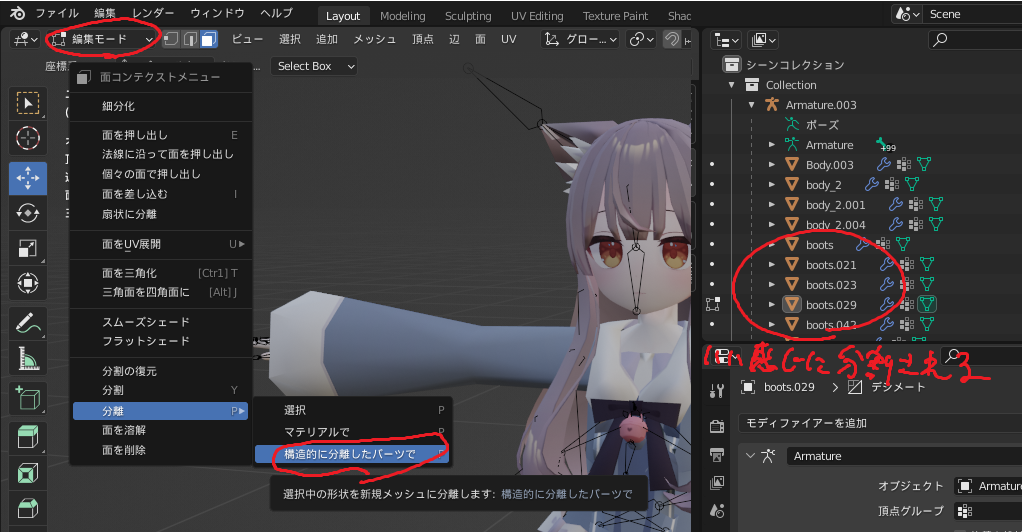This screenshot has height=532, width=1022.
Task: Open the Tool properties tab icon
Action: pyautogui.click(x=717, y=391)
